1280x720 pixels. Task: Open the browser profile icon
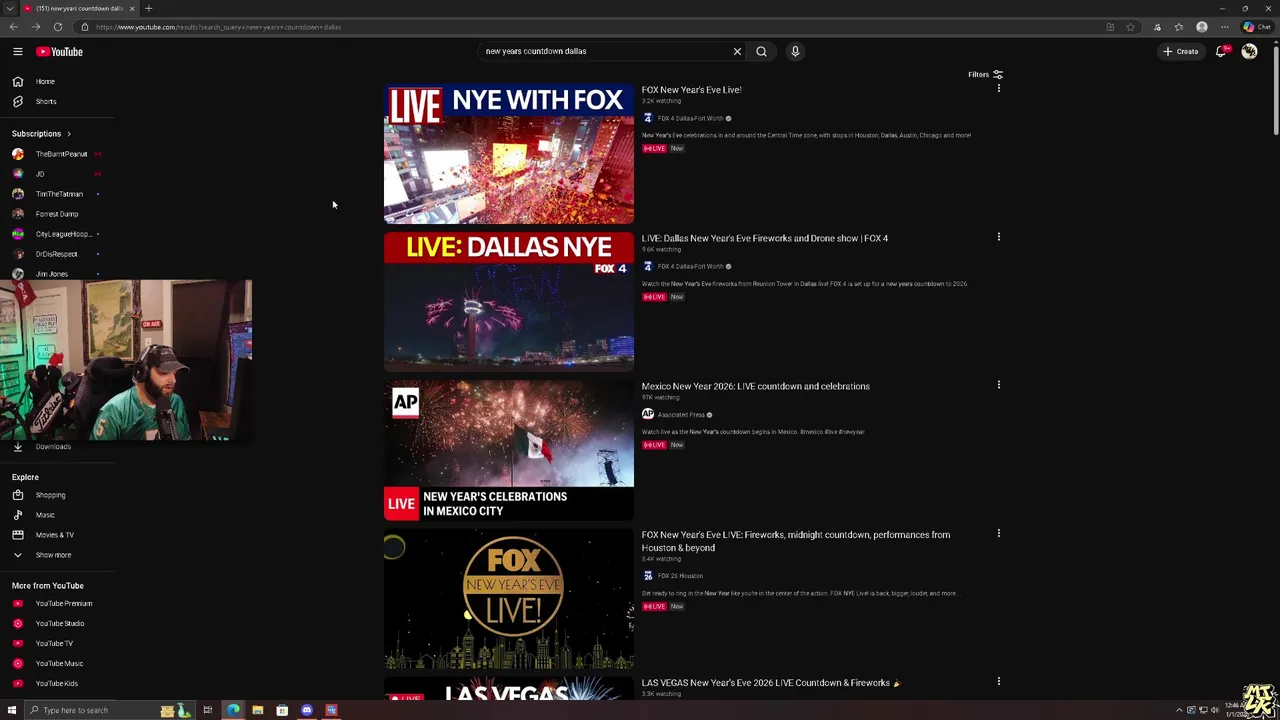(1202, 27)
